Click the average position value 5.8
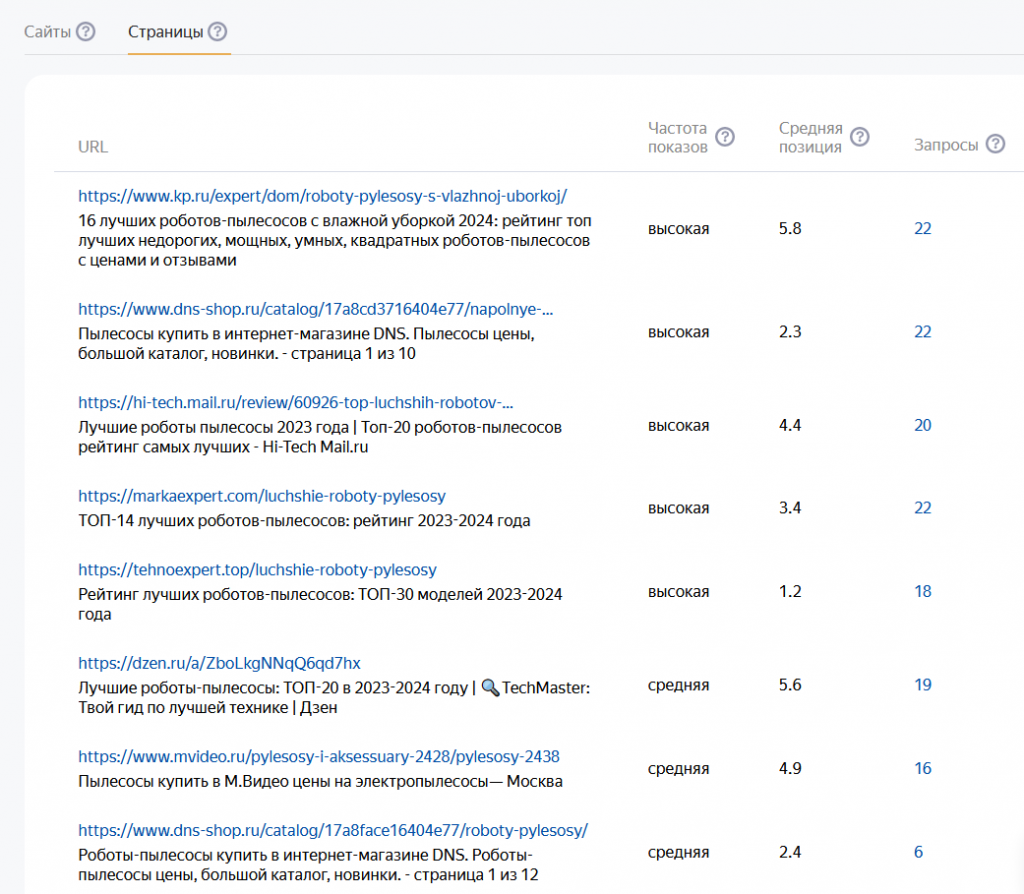This screenshot has width=1024, height=894. [790, 229]
